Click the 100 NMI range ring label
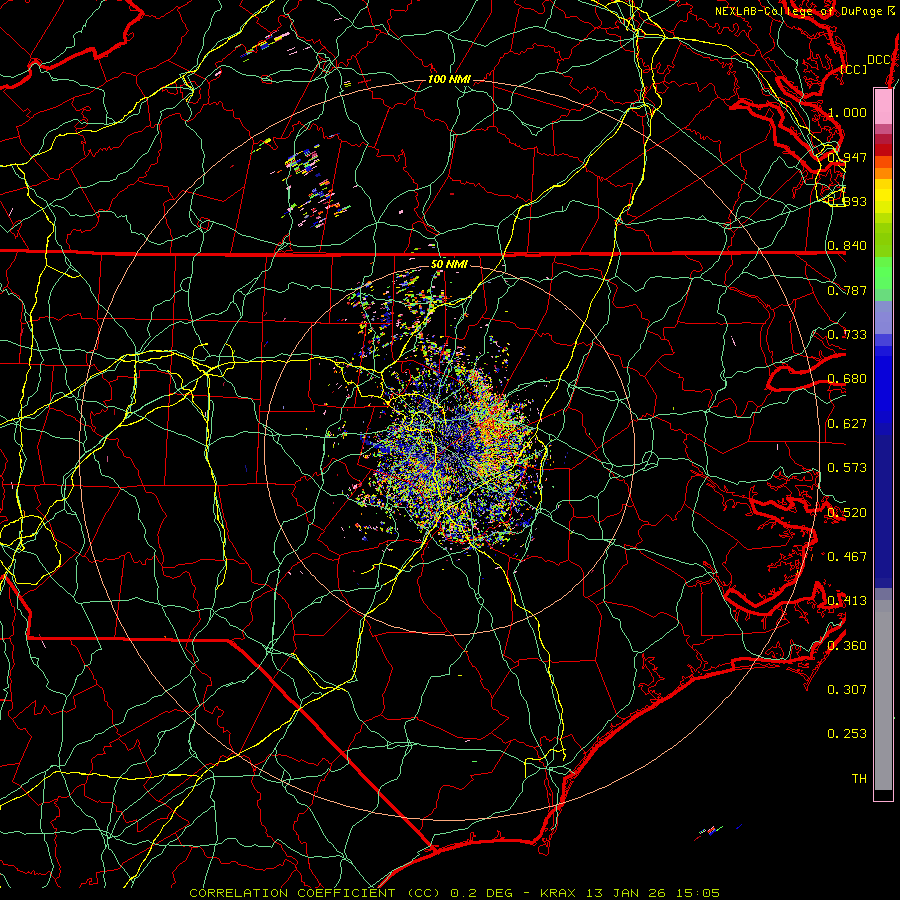Image resolution: width=900 pixels, height=900 pixels. tap(449, 79)
